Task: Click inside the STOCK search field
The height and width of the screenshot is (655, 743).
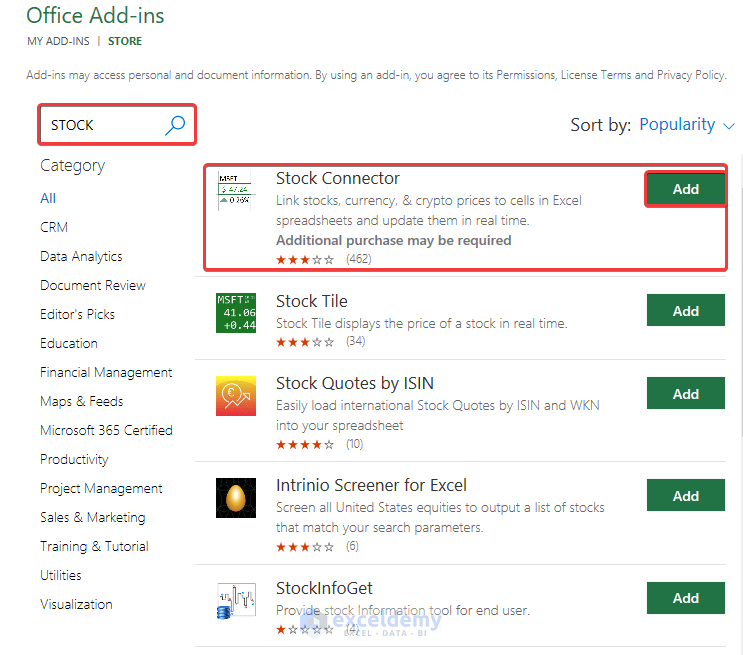Action: point(100,125)
